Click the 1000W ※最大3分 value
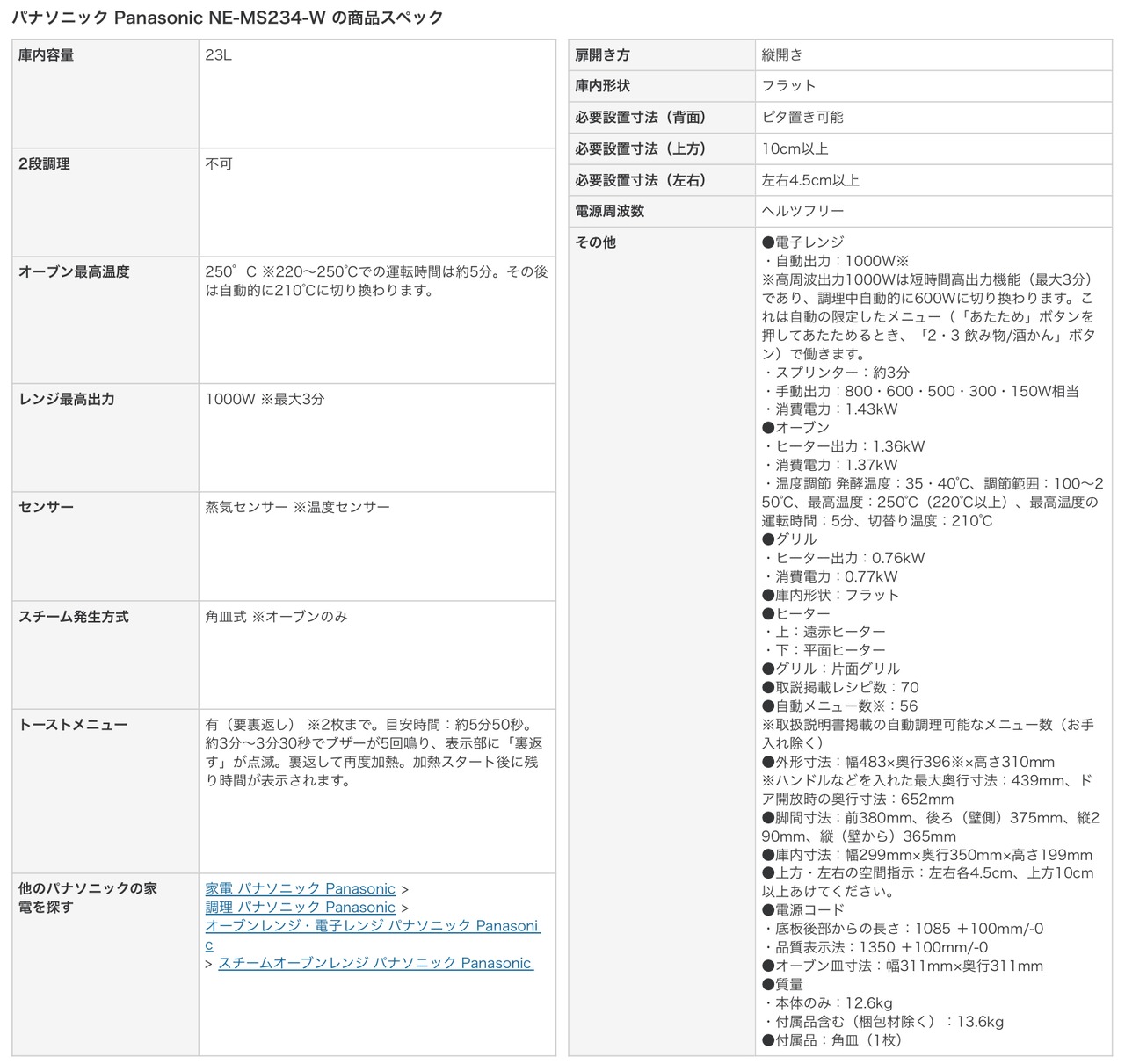The height and width of the screenshot is (1064, 1125). click(x=265, y=399)
